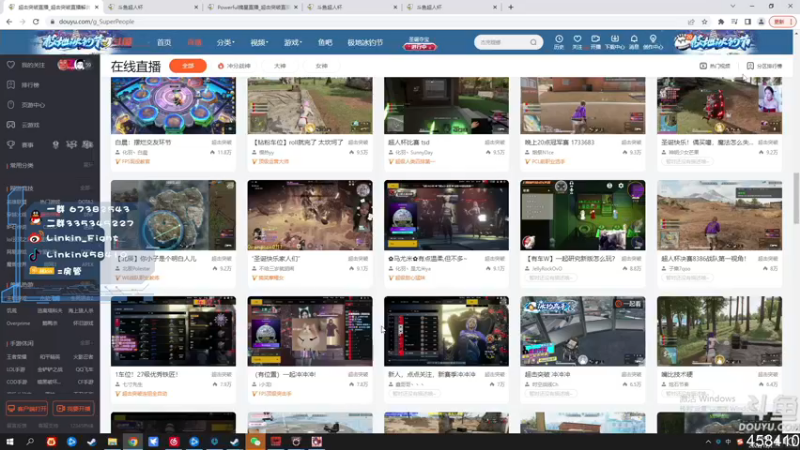Open stream thumbnail 一起研究新版怎么玩

(583, 215)
